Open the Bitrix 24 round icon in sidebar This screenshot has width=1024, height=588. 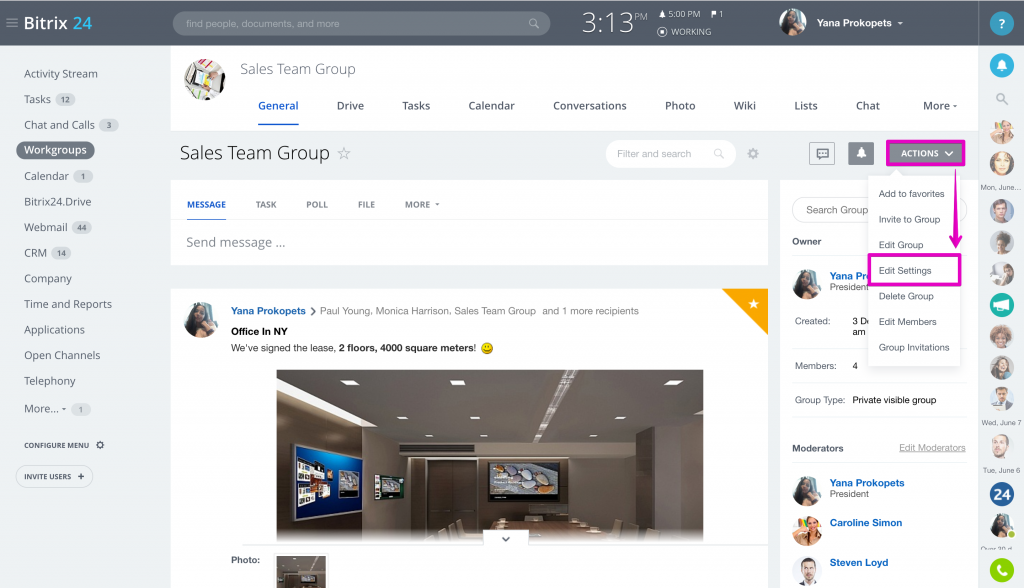click(1001, 494)
